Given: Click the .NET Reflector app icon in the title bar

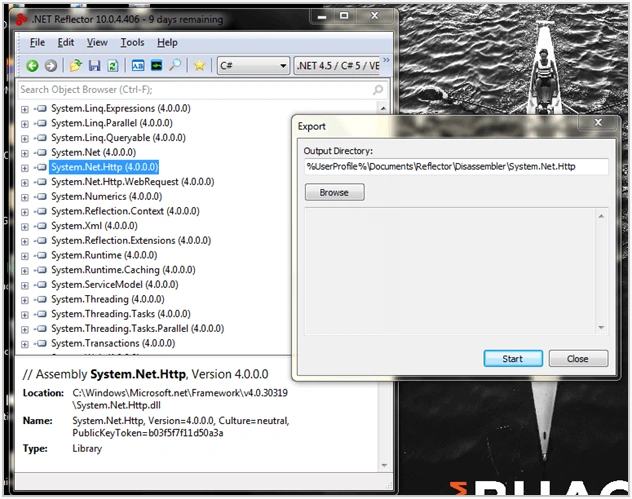Looking at the screenshot, I should [21, 19].
